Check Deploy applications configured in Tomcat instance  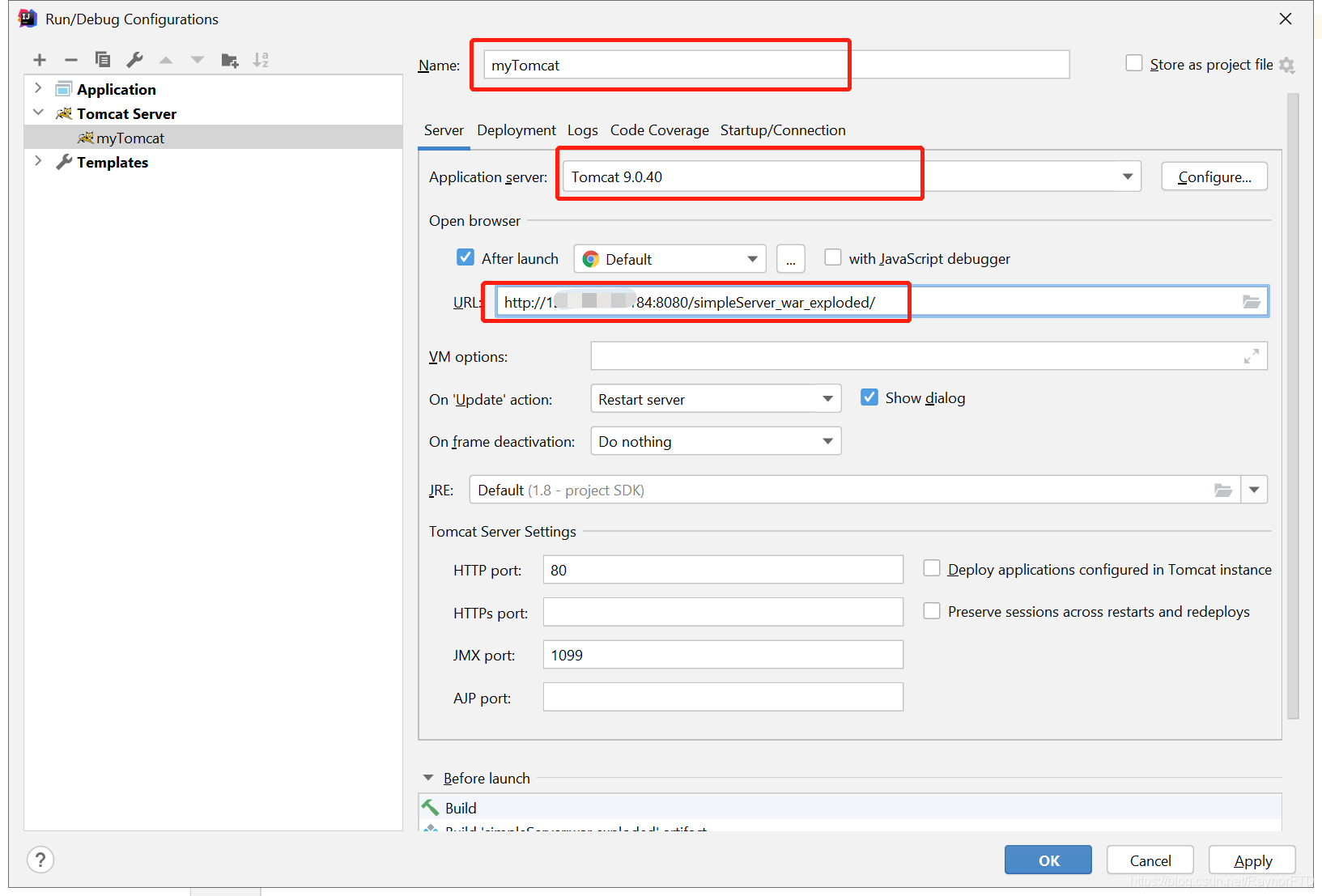(932, 568)
